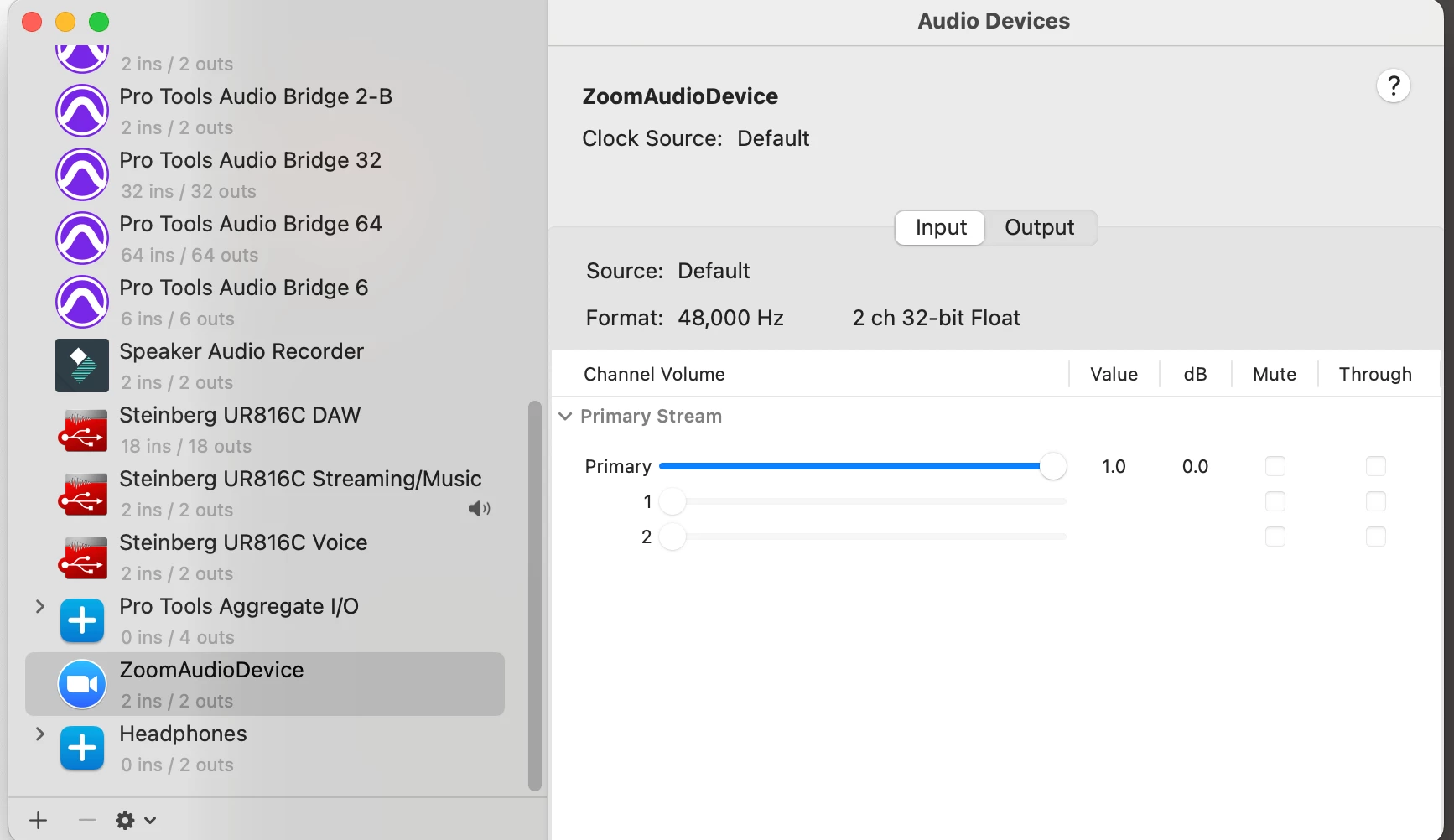
Task: Click the Steinberg UR816C Voice USB icon
Action: [x=82, y=557]
